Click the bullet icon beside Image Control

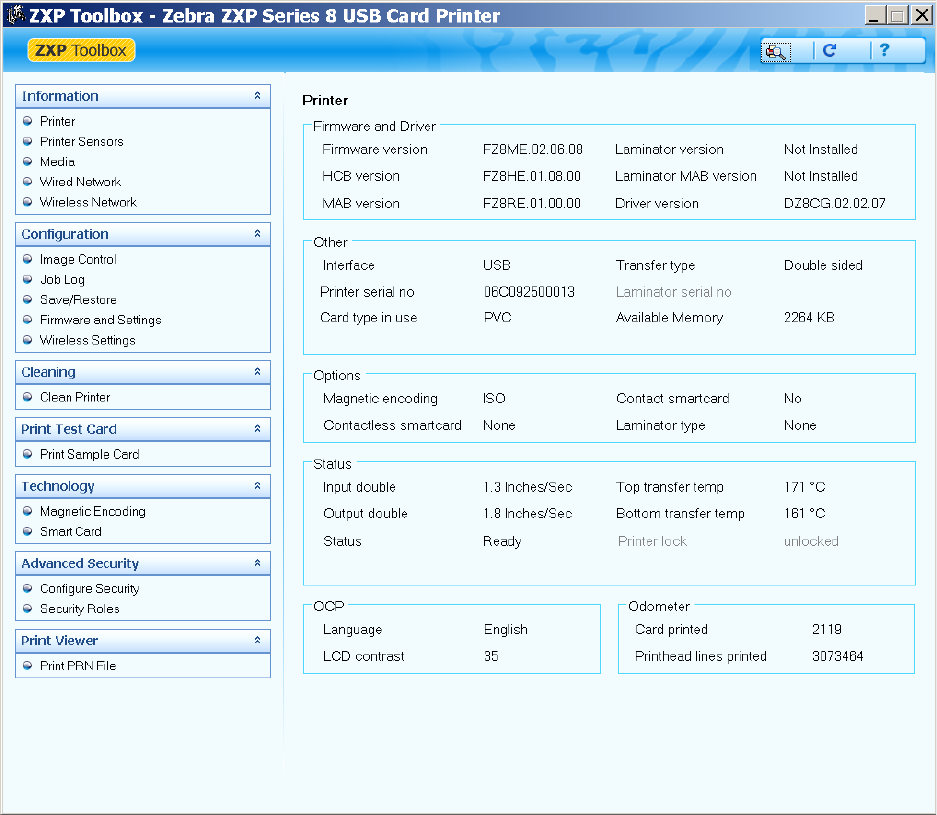coord(27,259)
